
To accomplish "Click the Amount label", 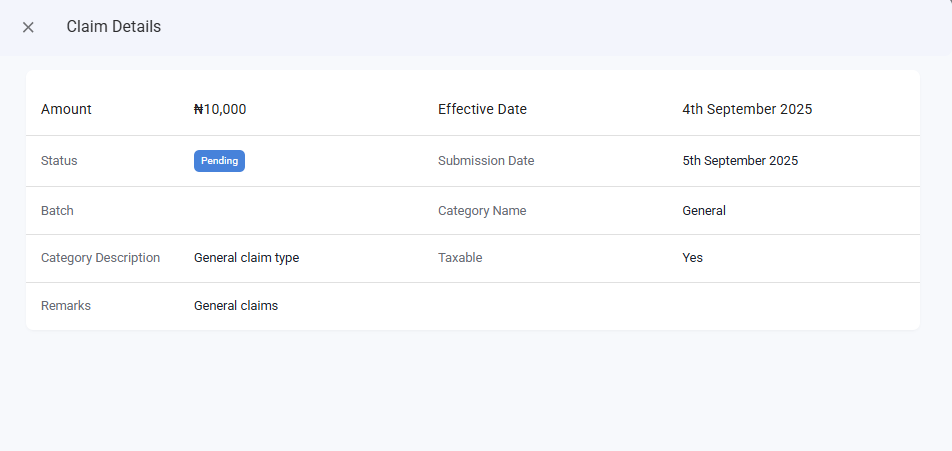I will 66,109.
